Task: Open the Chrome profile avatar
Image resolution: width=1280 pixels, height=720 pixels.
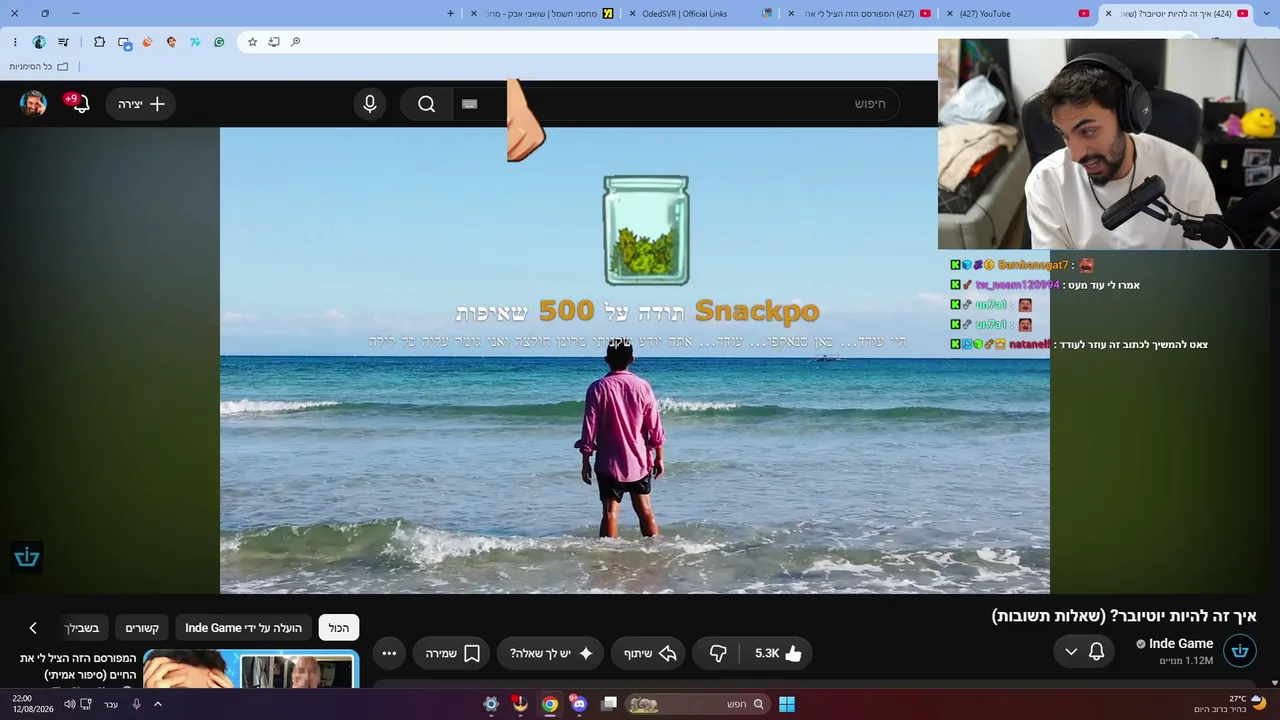Action: coord(39,42)
